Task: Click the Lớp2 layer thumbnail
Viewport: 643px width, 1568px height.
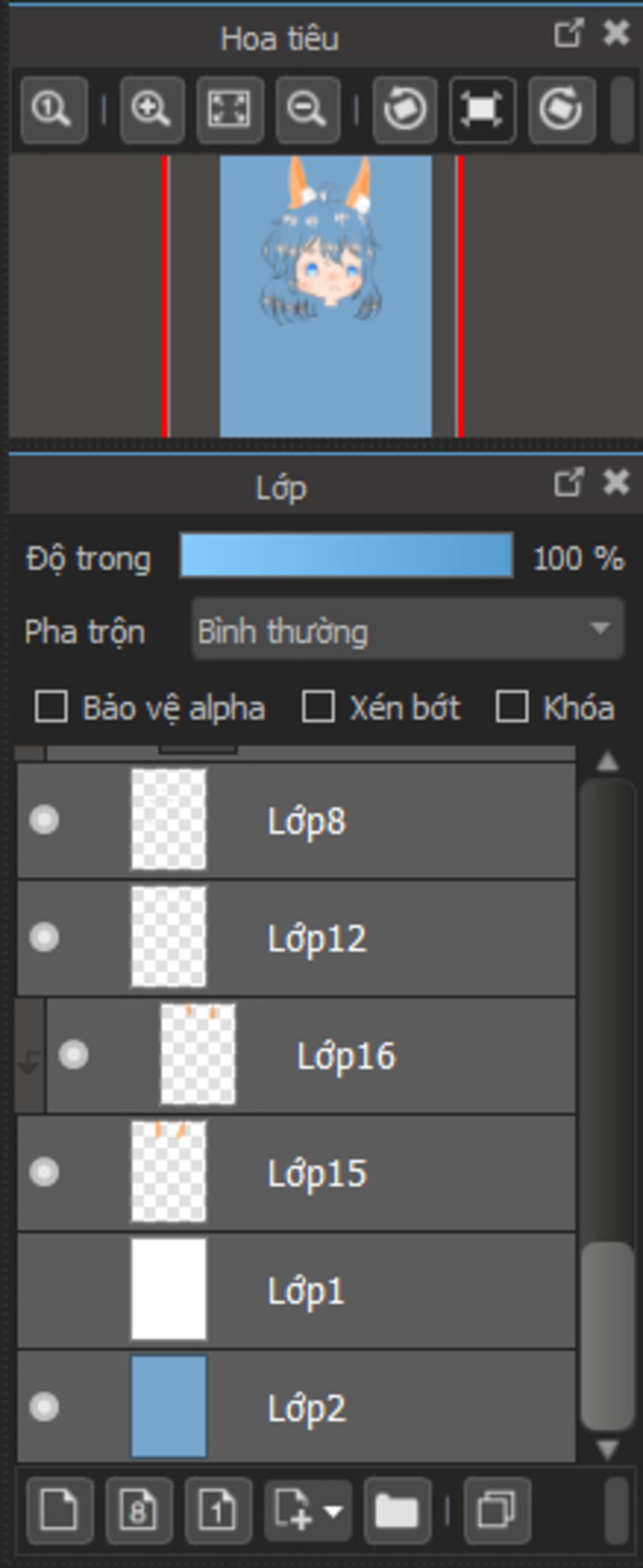Action: click(x=168, y=1407)
